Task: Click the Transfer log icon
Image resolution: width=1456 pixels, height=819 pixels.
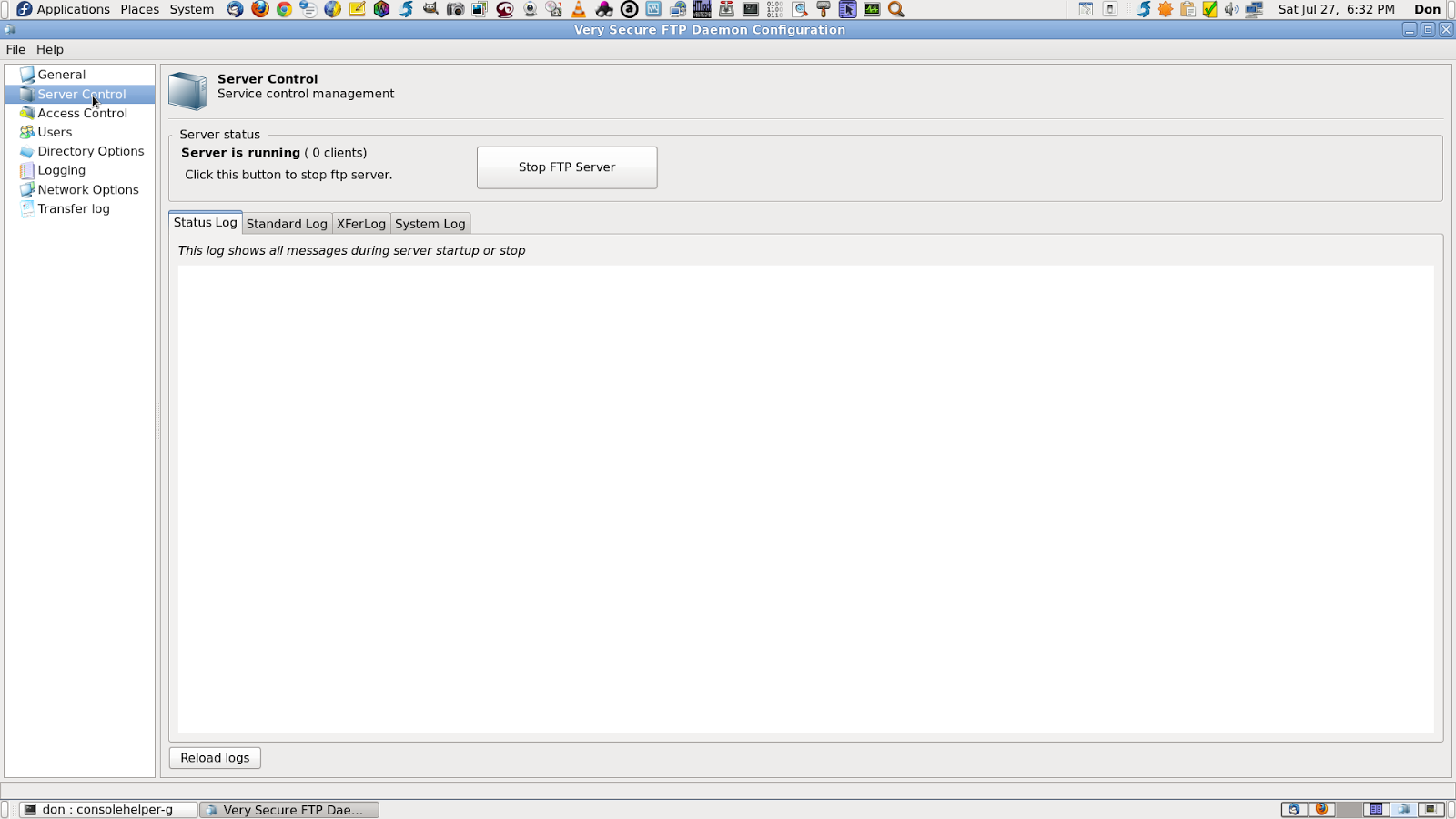Action: click(27, 208)
